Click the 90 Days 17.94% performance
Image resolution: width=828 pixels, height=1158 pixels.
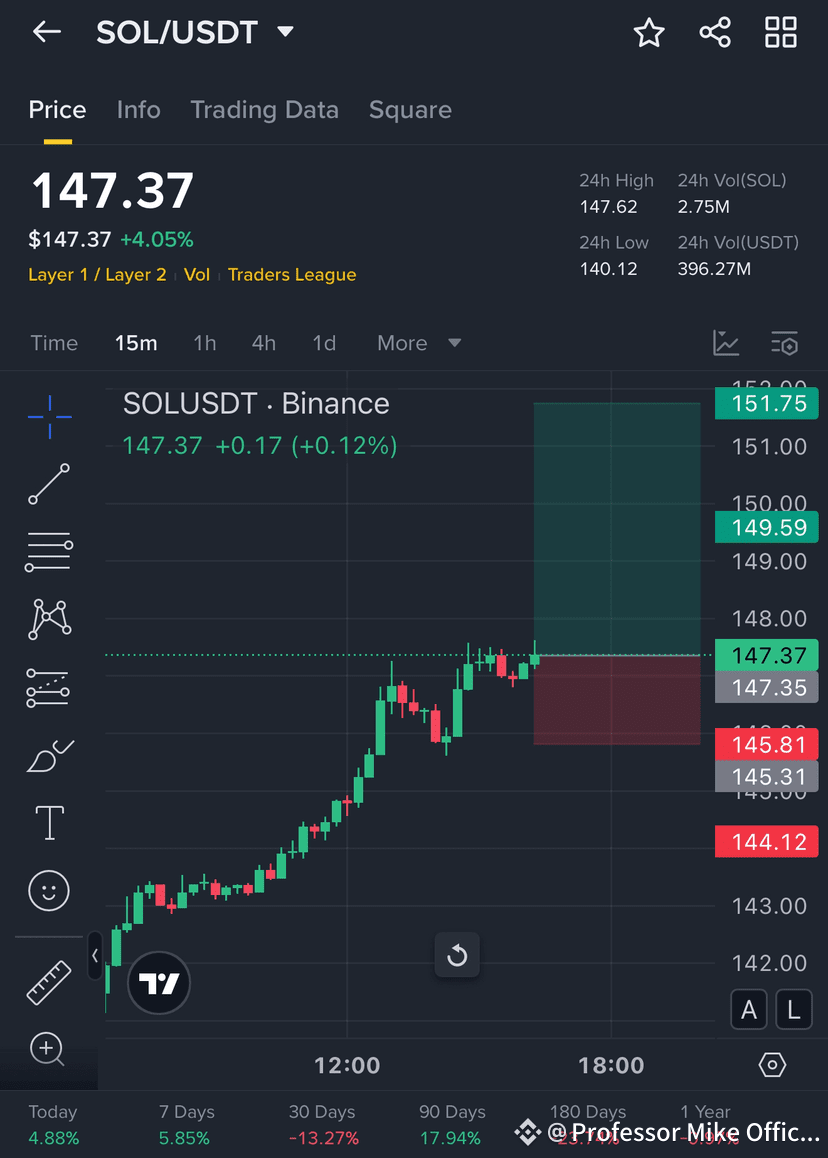[452, 1125]
